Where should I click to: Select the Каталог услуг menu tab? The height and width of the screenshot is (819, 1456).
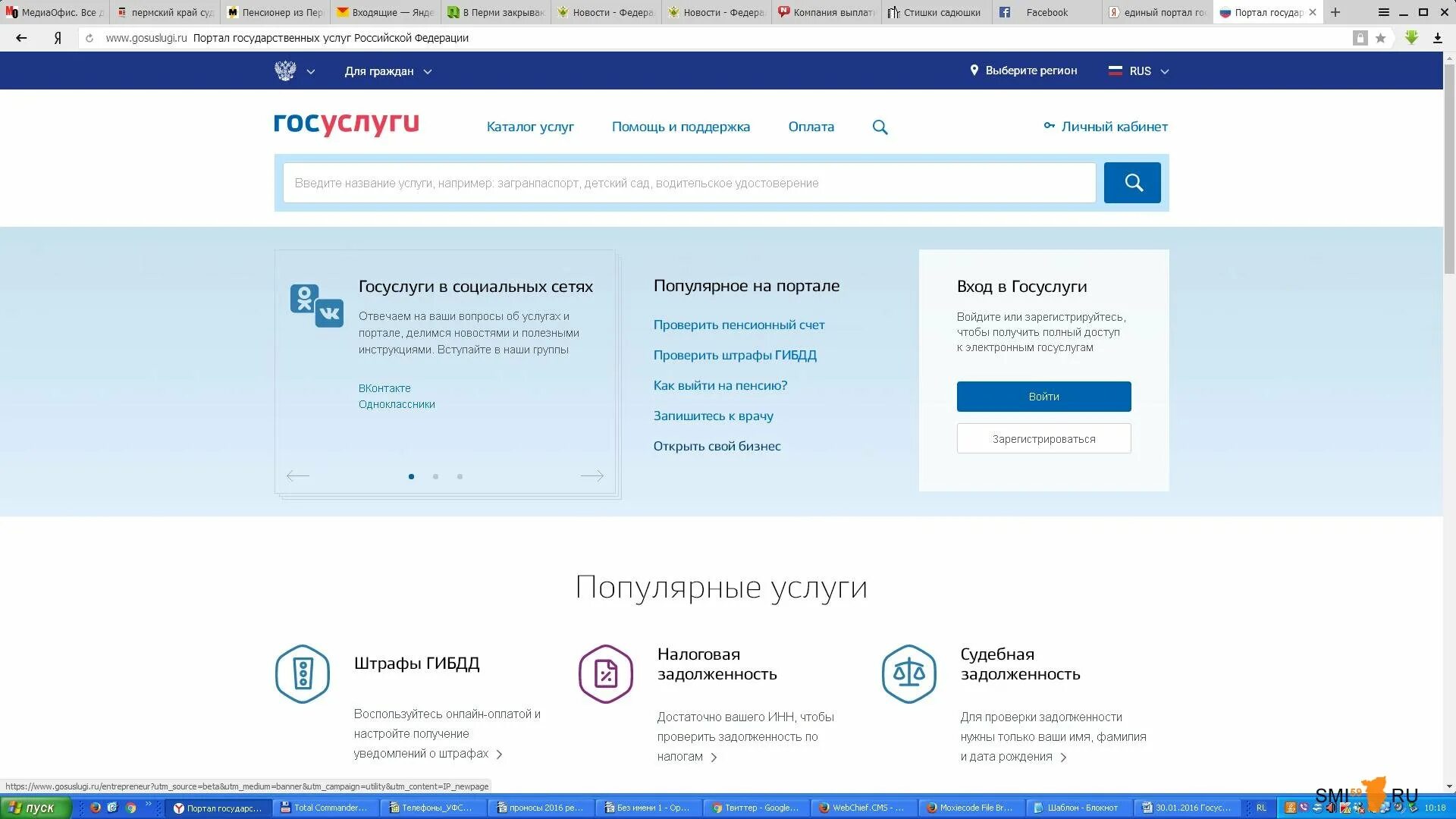[x=529, y=126]
